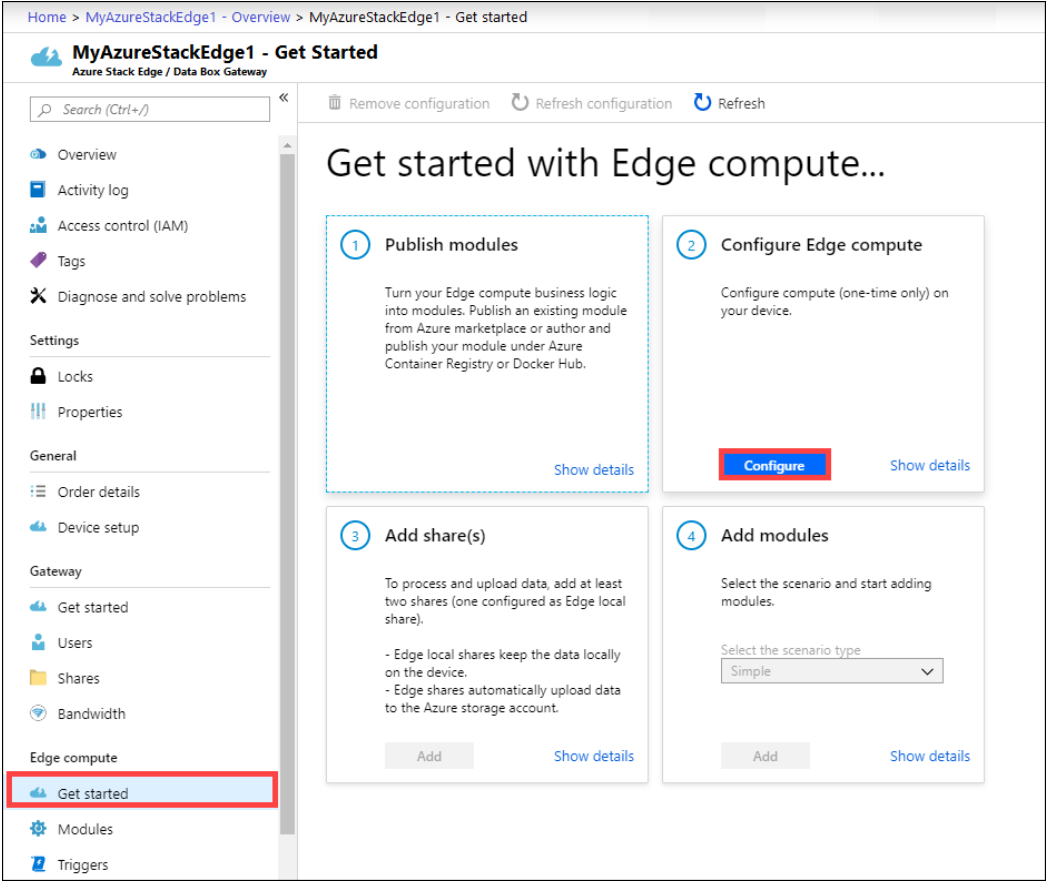Viewport: 1049px width, 884px height.
Task: Collapse the sidebar with double chevron
Action: tap(284, 98)
